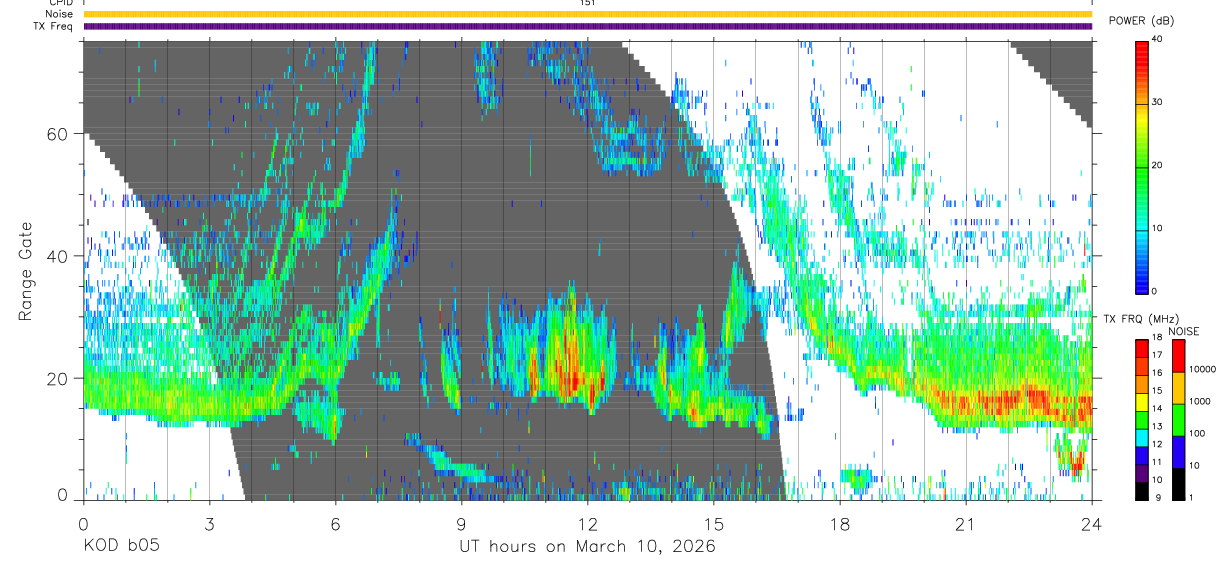Click the black 9-10 MHz TX FRQ swatch
Viewport: 1228px width, 567px height.
[1142, 491]
